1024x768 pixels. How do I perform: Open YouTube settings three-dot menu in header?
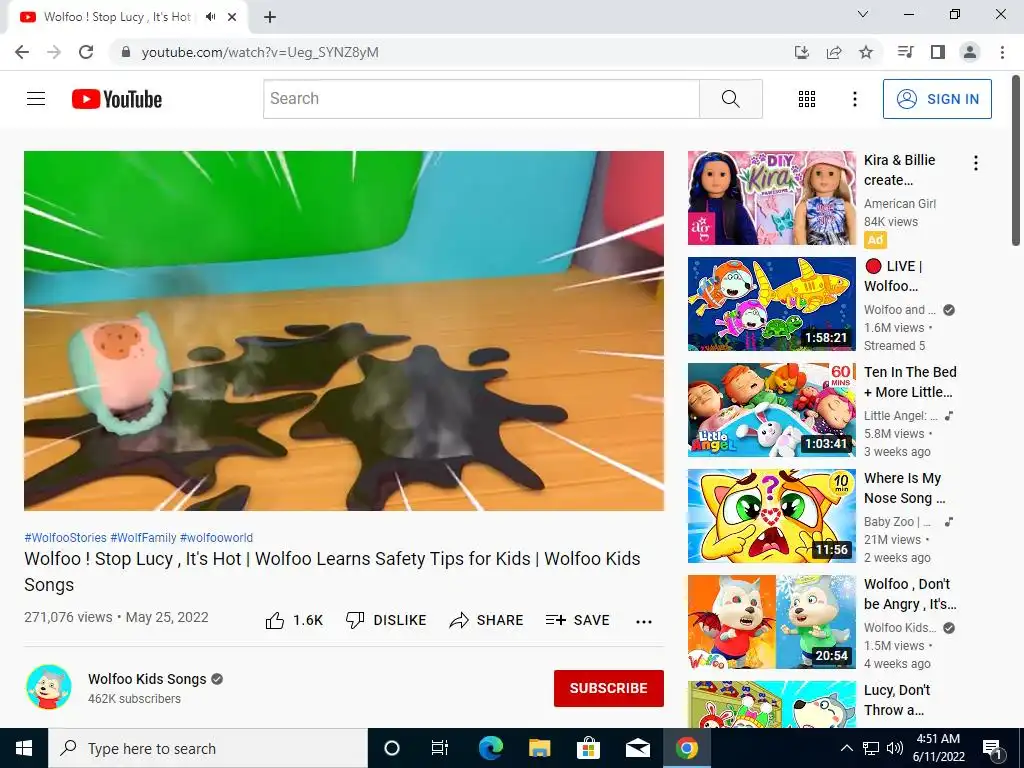point(854,99)
